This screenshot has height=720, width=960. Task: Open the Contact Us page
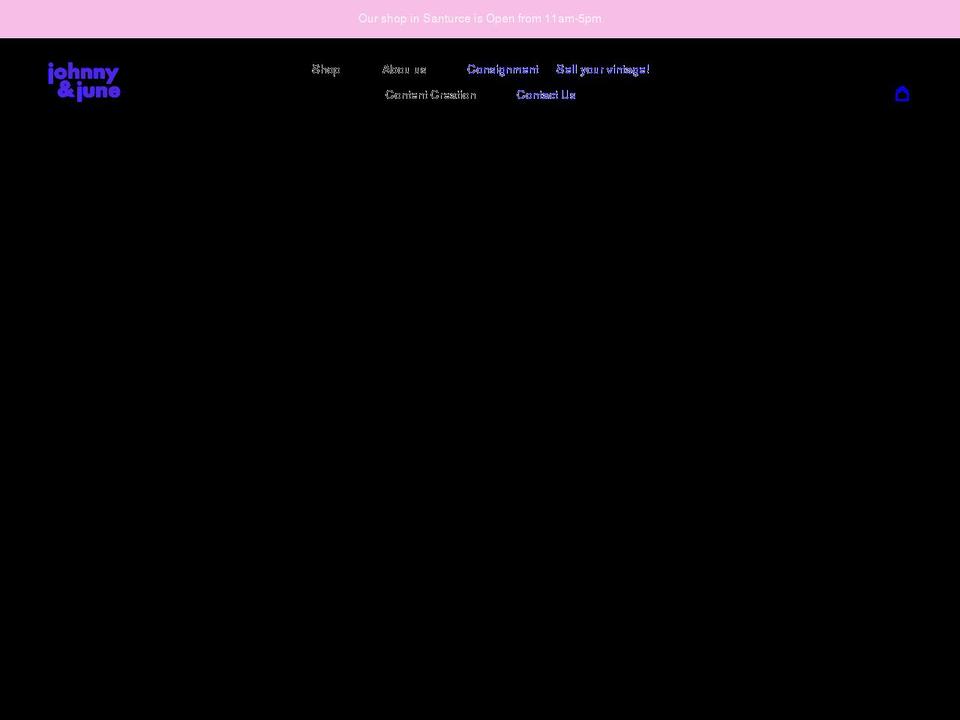[x=546, y=94]
